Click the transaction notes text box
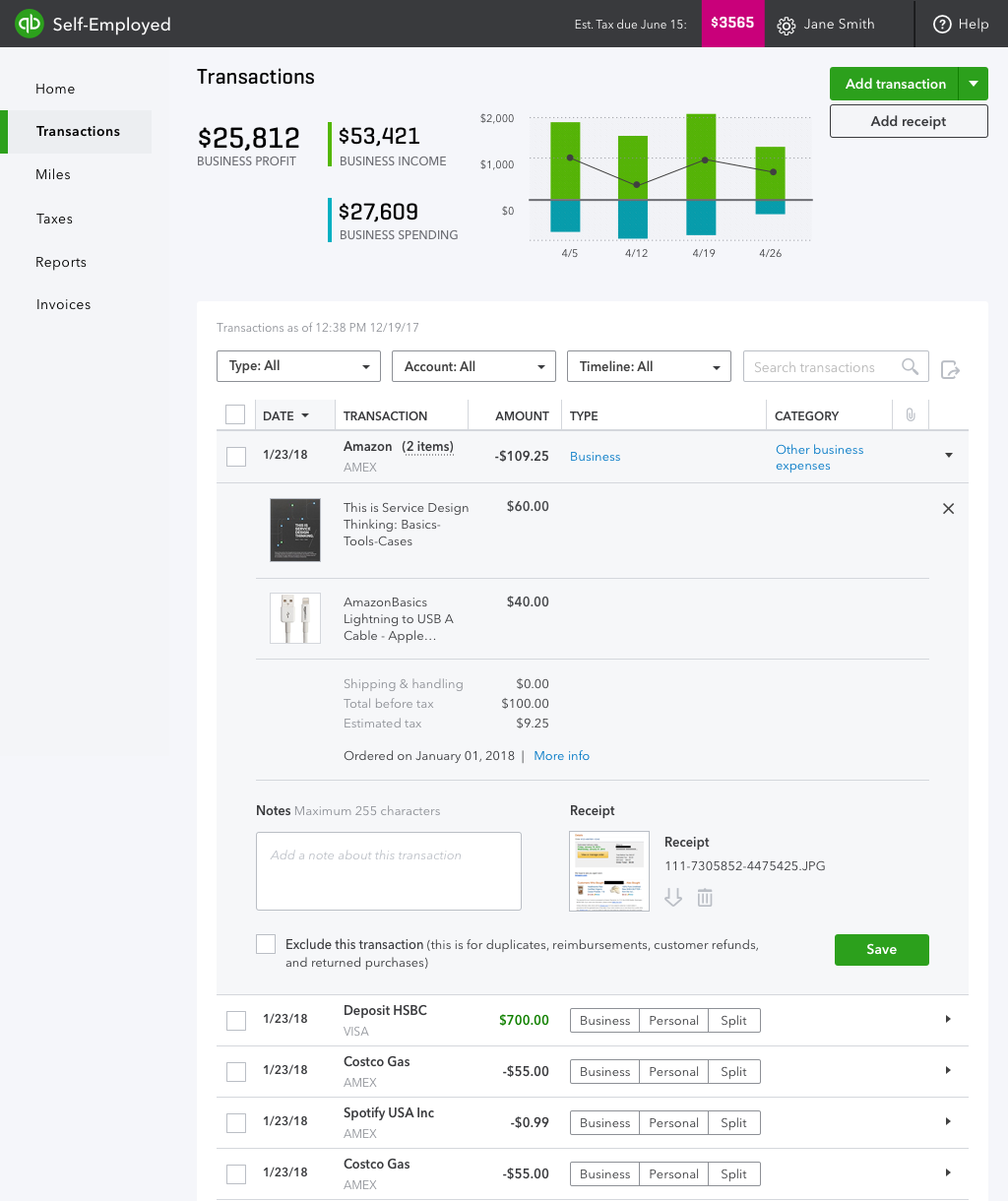The height and width of the screenshot is (1201, 1008). (389, 871)
